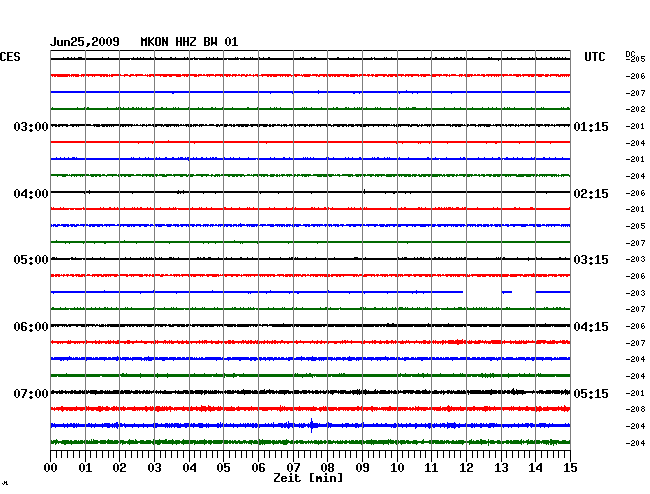650x494 pixels.
Task: Click the DC offset value -208
Action: point(635,409)
